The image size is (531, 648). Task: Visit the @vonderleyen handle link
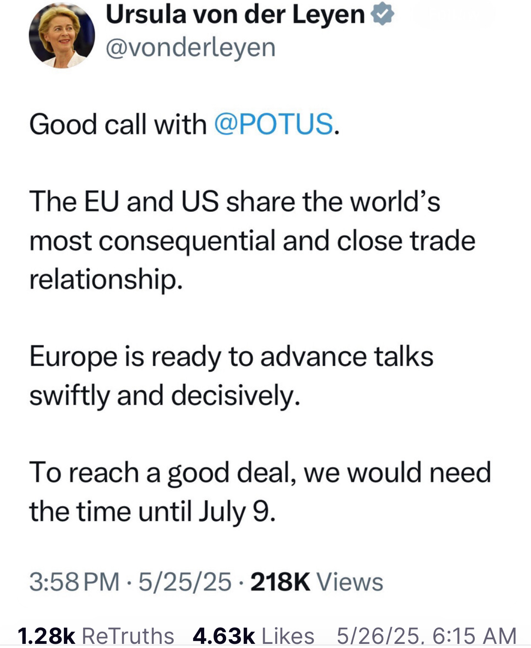pyautogui.click(x=190, y=48)
